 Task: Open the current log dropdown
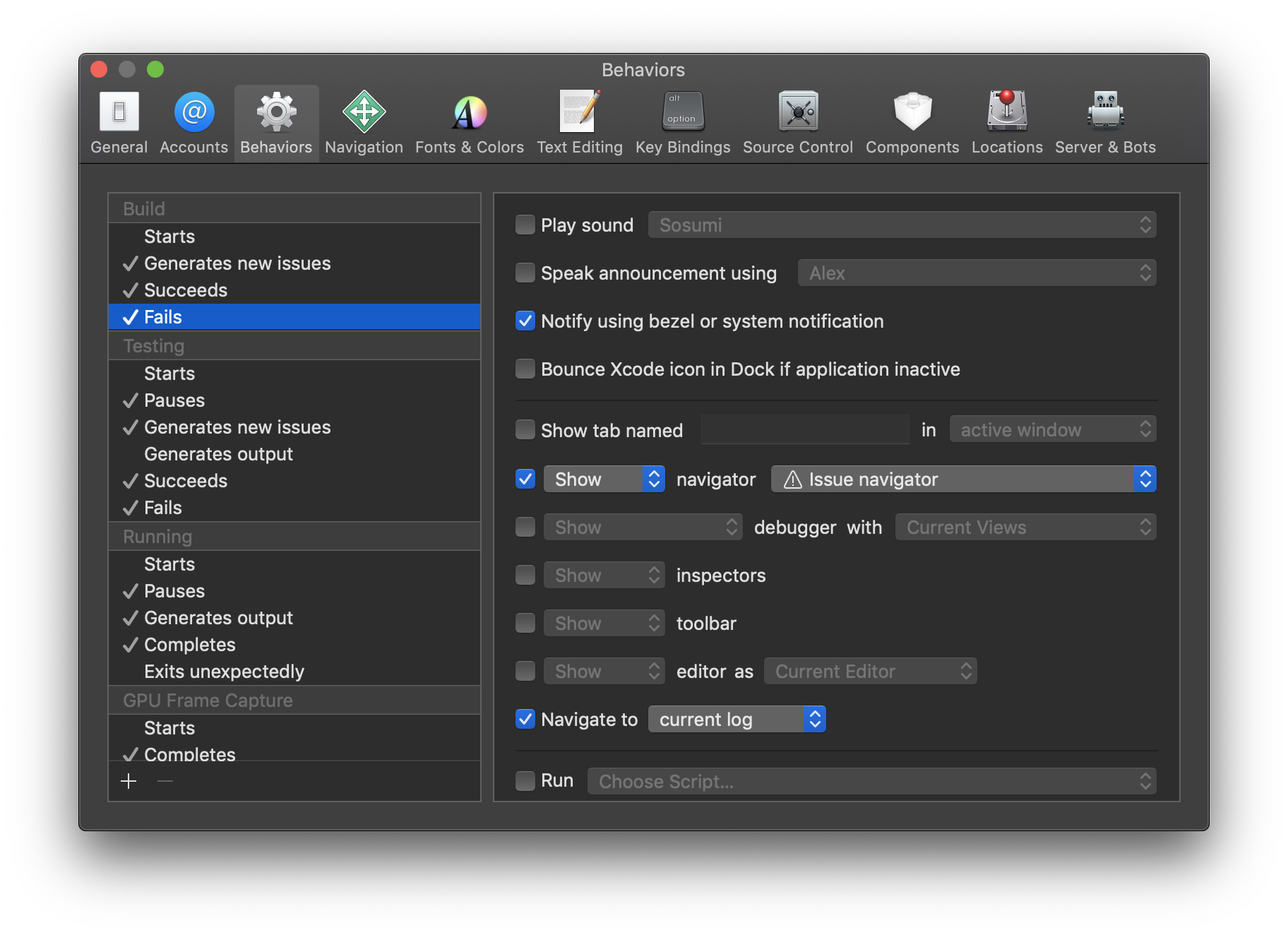[736, 719]
